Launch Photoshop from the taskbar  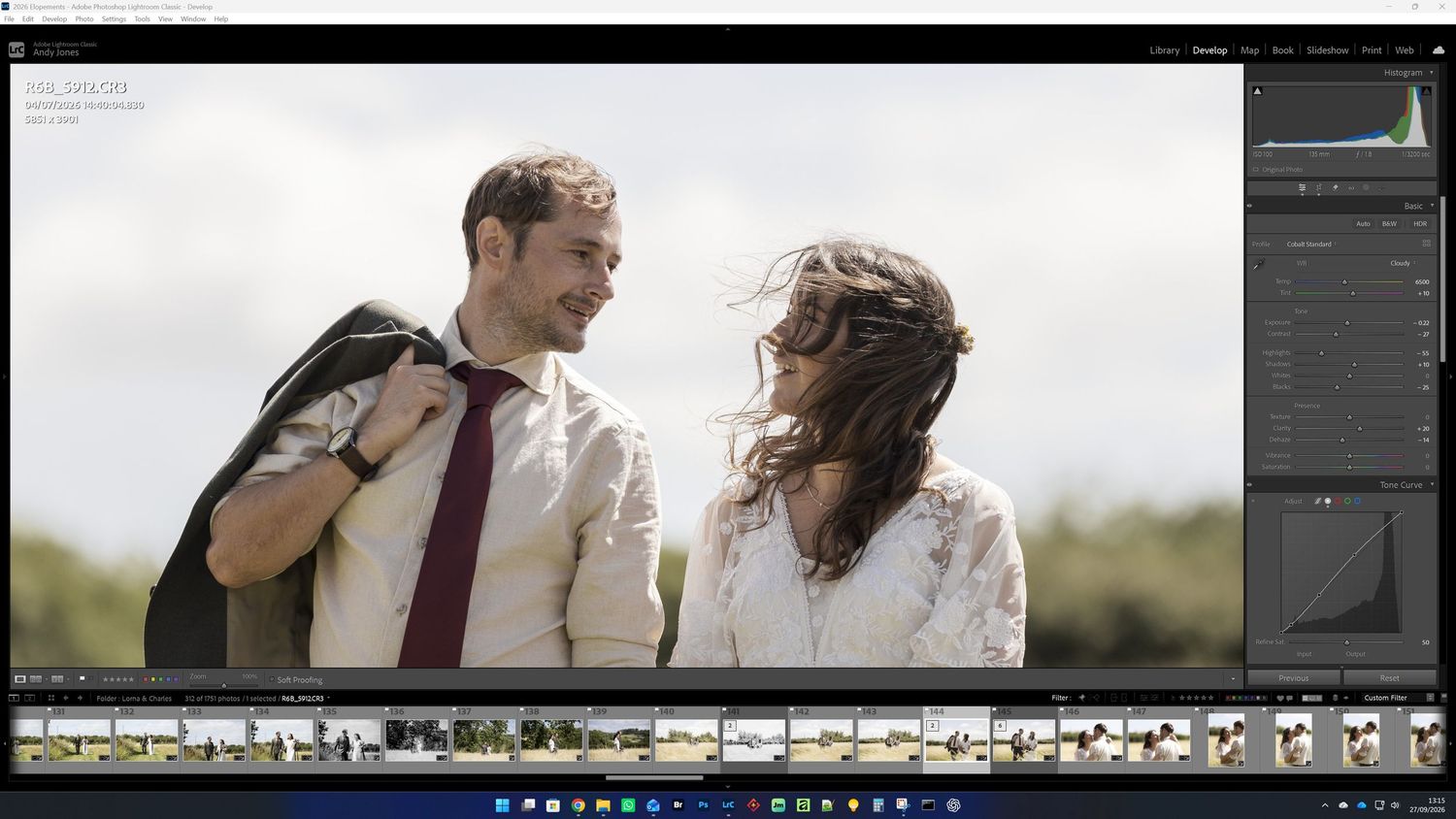tap(703, 805)
